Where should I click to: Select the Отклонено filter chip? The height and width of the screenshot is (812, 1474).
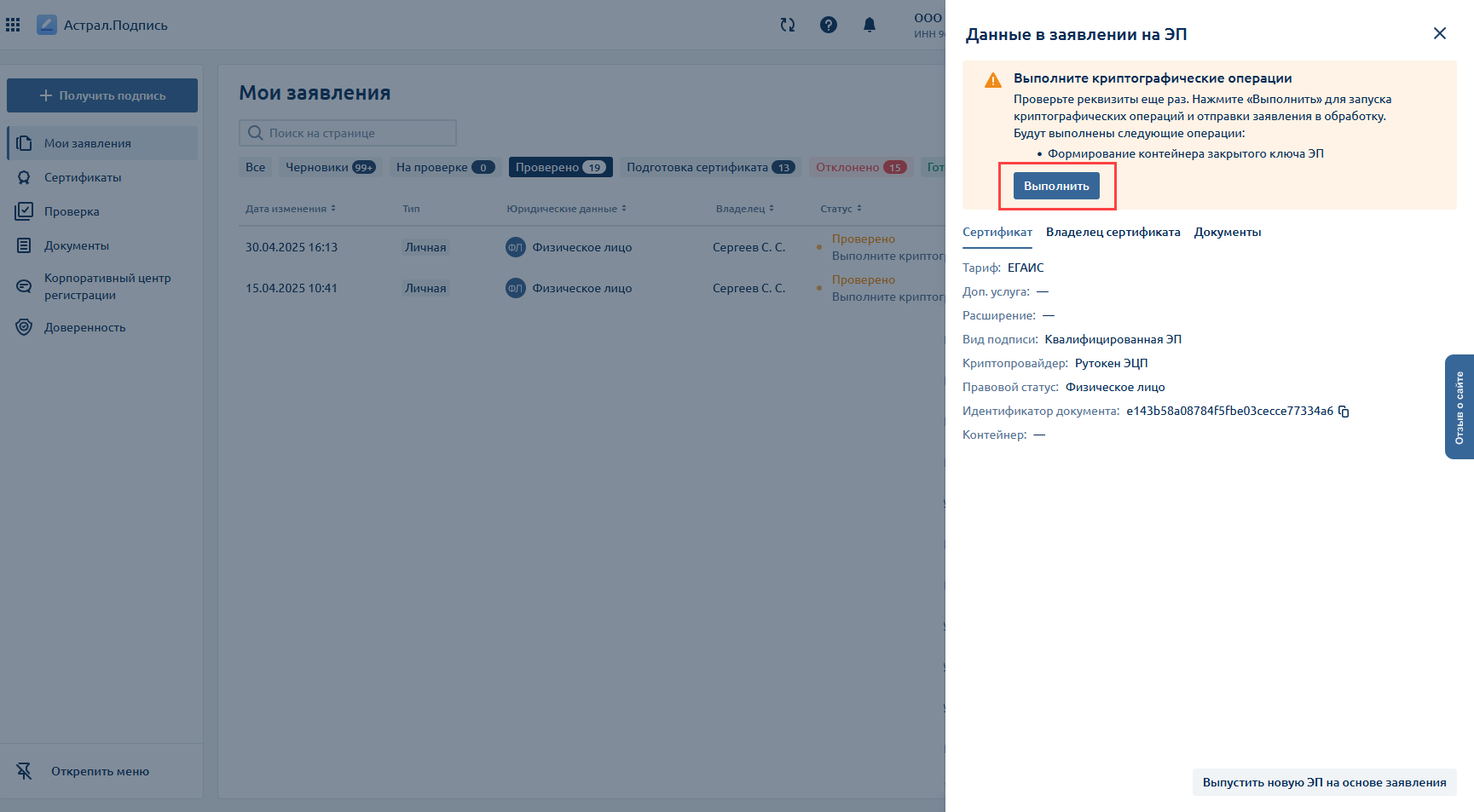click(x=861, y=167)
